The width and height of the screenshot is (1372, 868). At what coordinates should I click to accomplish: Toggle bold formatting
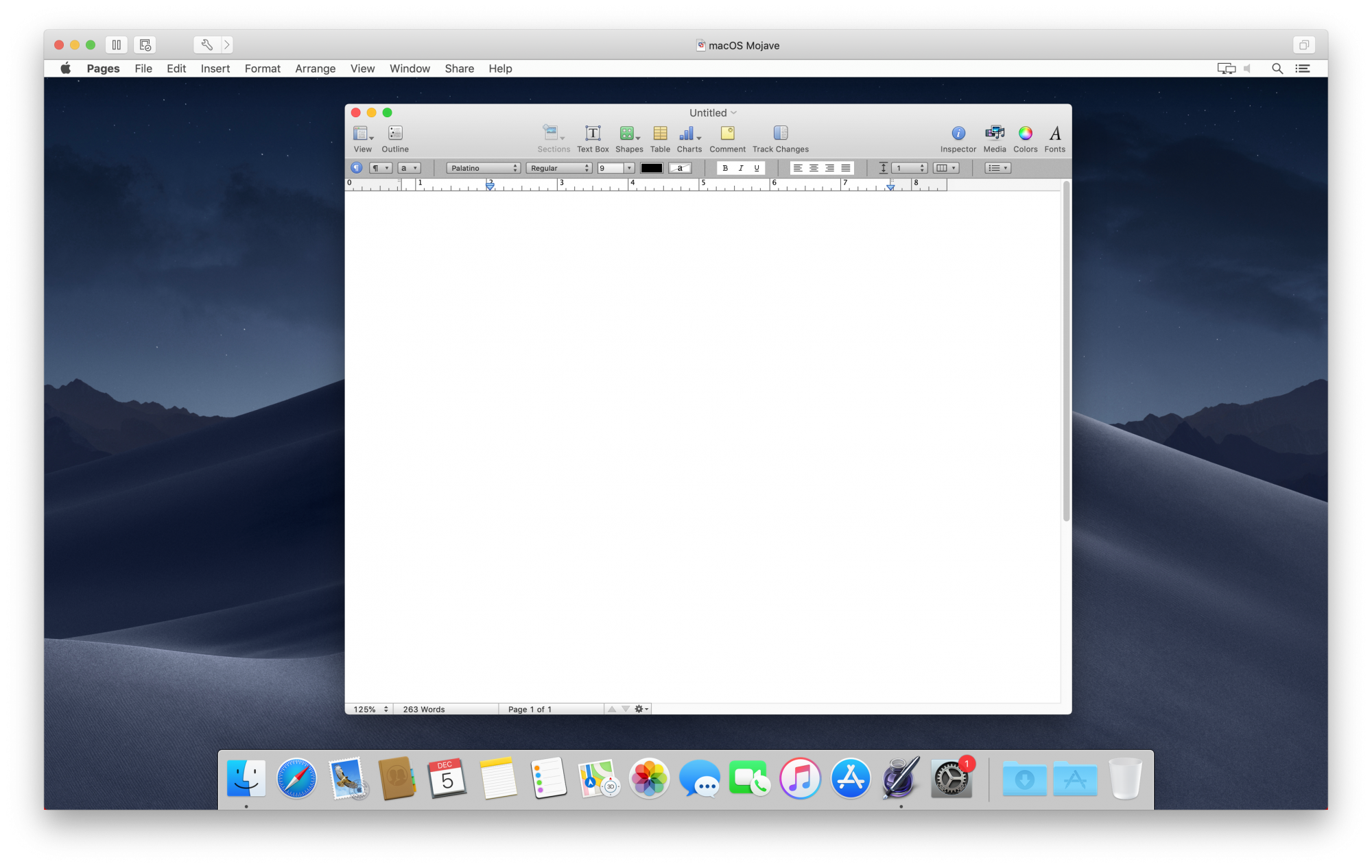pos(725,168)
